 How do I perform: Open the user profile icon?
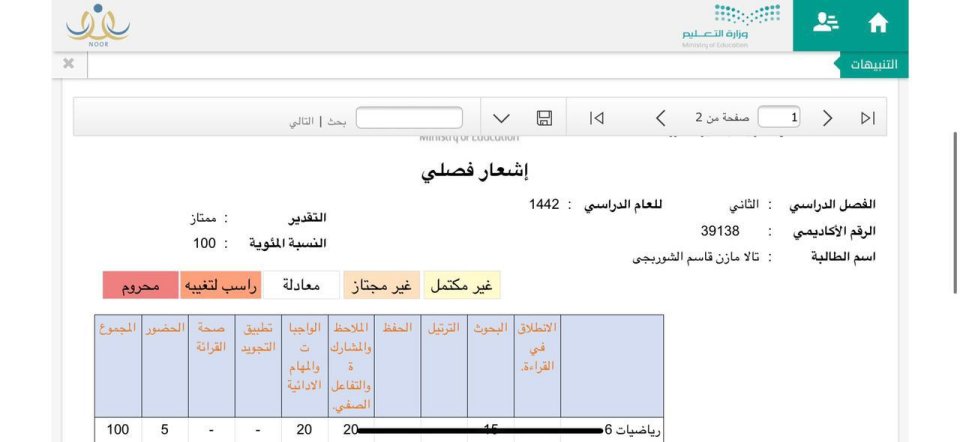click(825, 24)
